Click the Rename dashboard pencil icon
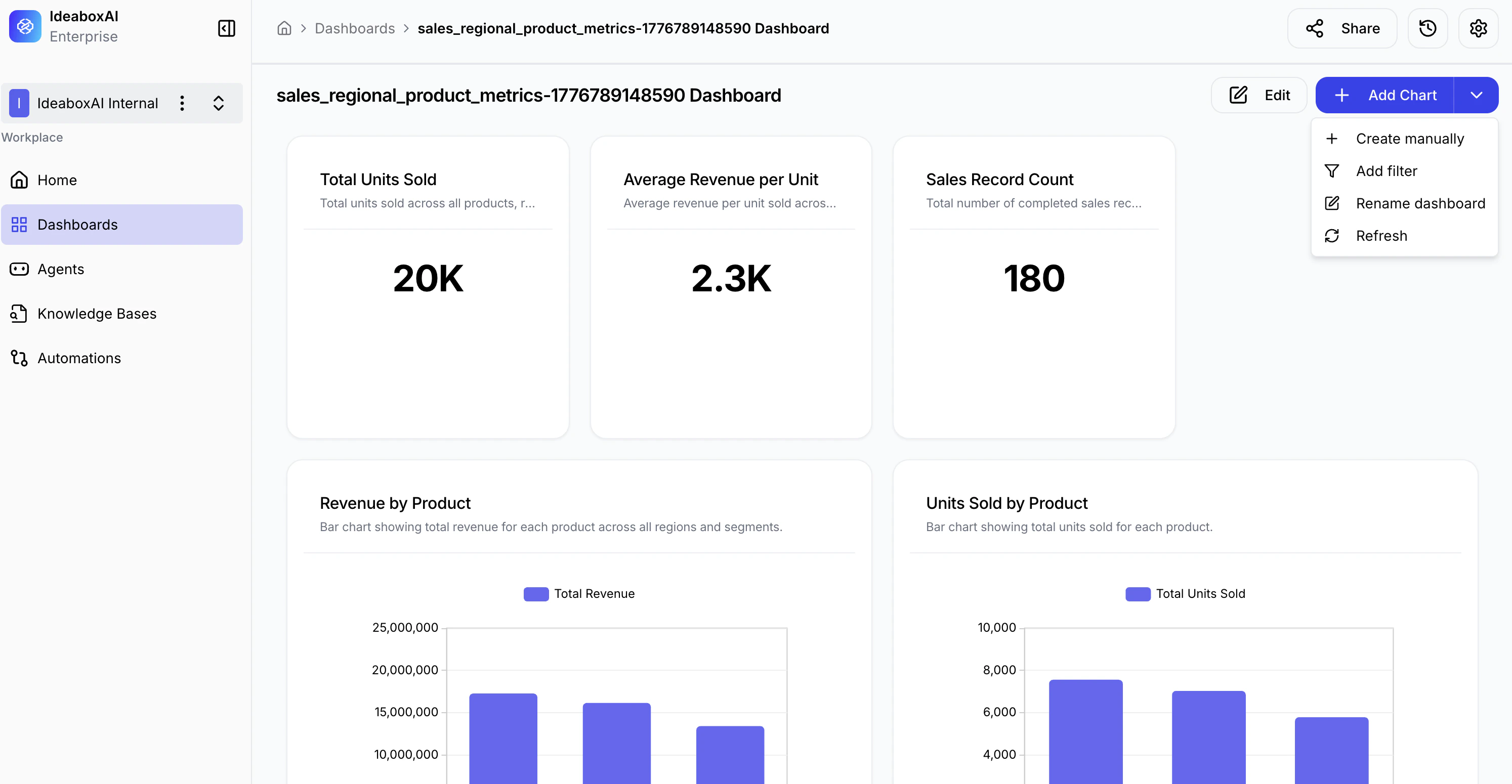 [1332, 203]
